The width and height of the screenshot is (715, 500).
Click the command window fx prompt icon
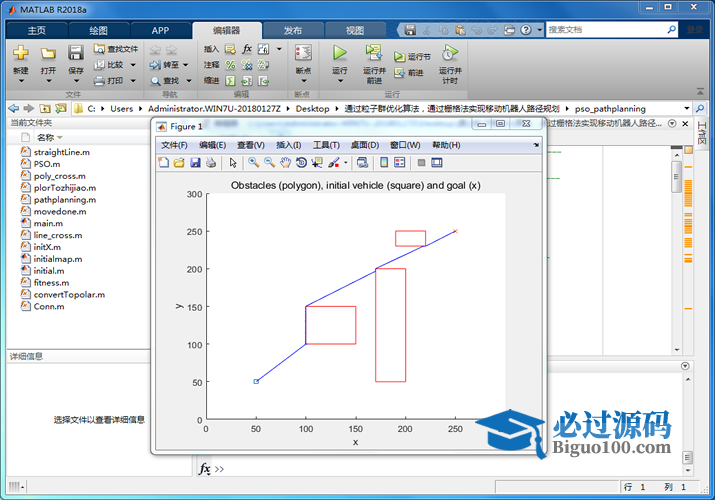[x=205, y=469]
